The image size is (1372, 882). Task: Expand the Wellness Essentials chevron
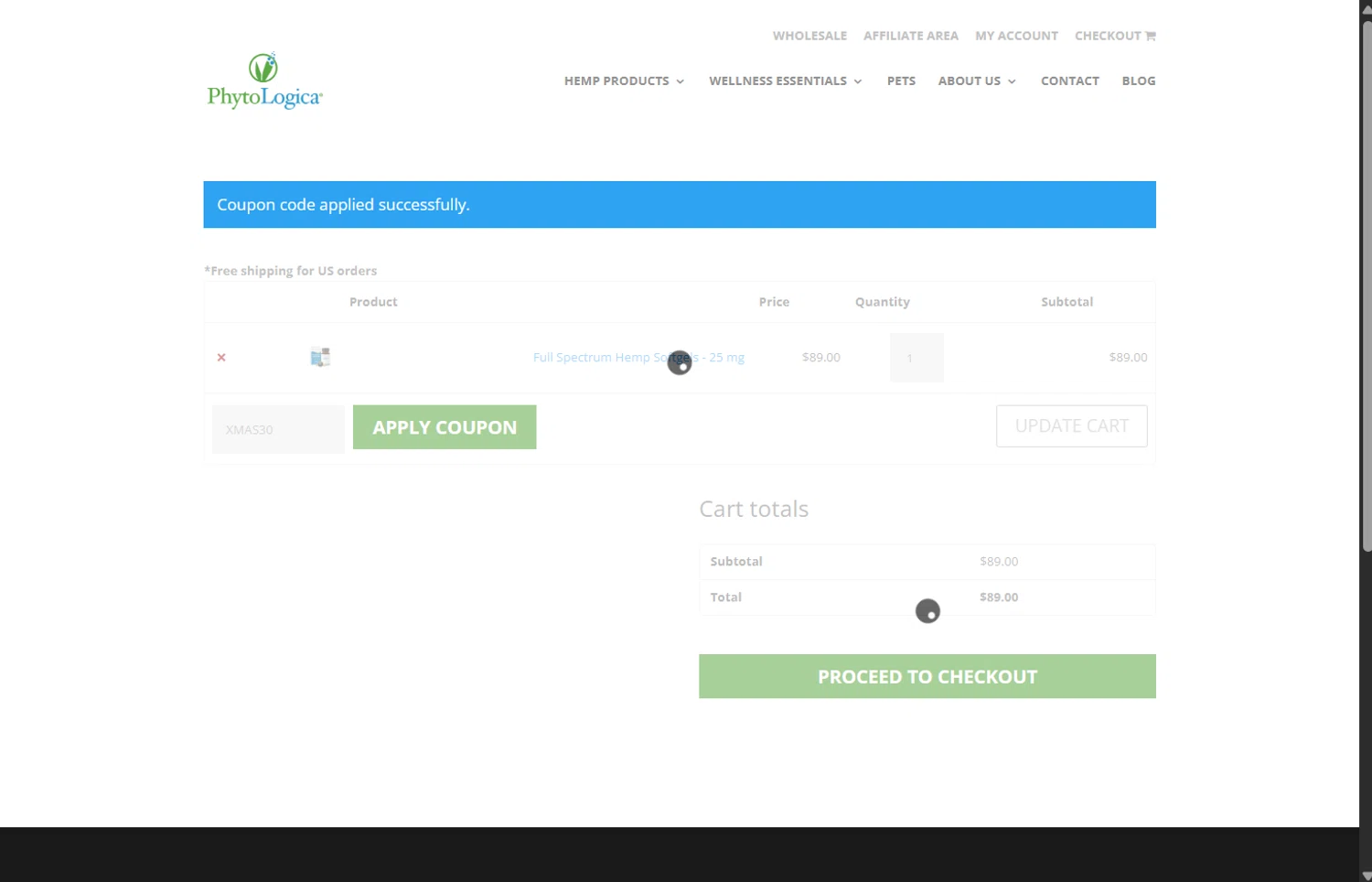tap(858, 81)
